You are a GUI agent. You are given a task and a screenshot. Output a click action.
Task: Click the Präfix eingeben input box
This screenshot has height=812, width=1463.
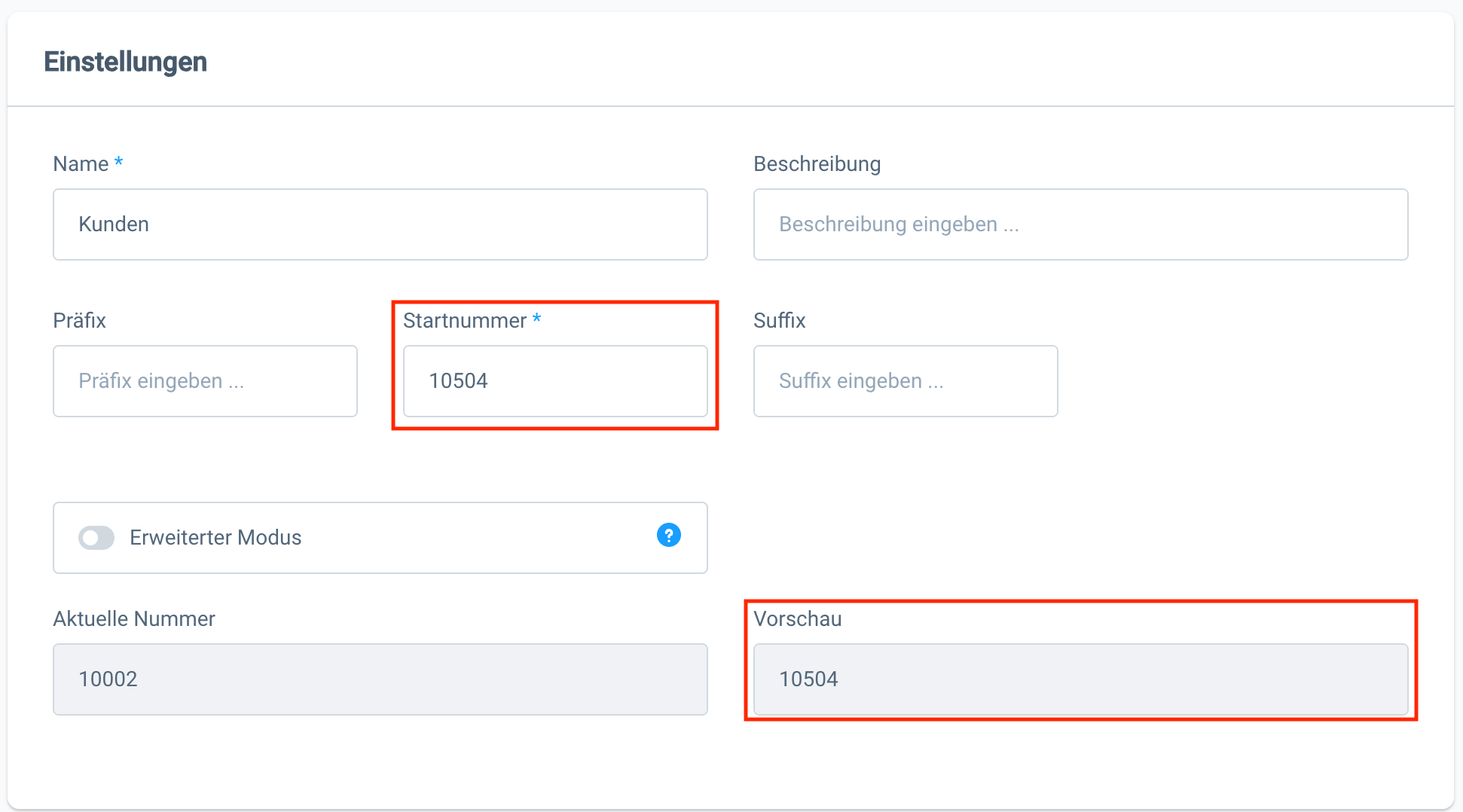tap(205, 380)
